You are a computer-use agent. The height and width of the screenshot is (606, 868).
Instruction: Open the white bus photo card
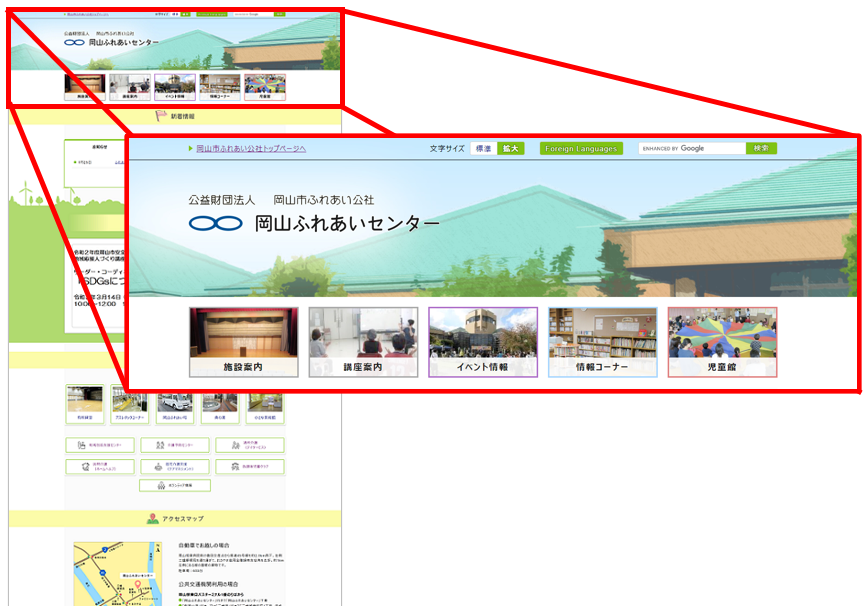[175, 408]
